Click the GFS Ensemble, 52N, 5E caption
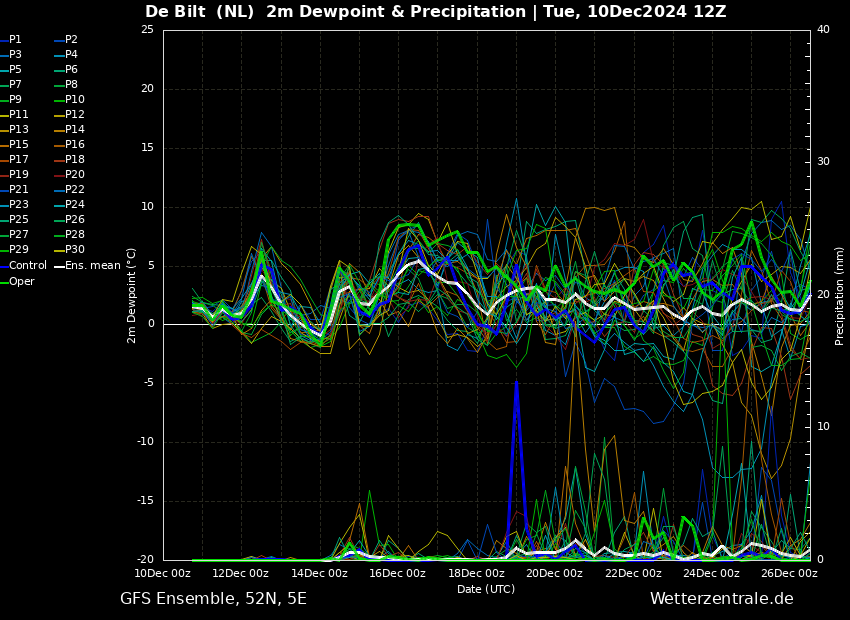 (x=213, y=599)
